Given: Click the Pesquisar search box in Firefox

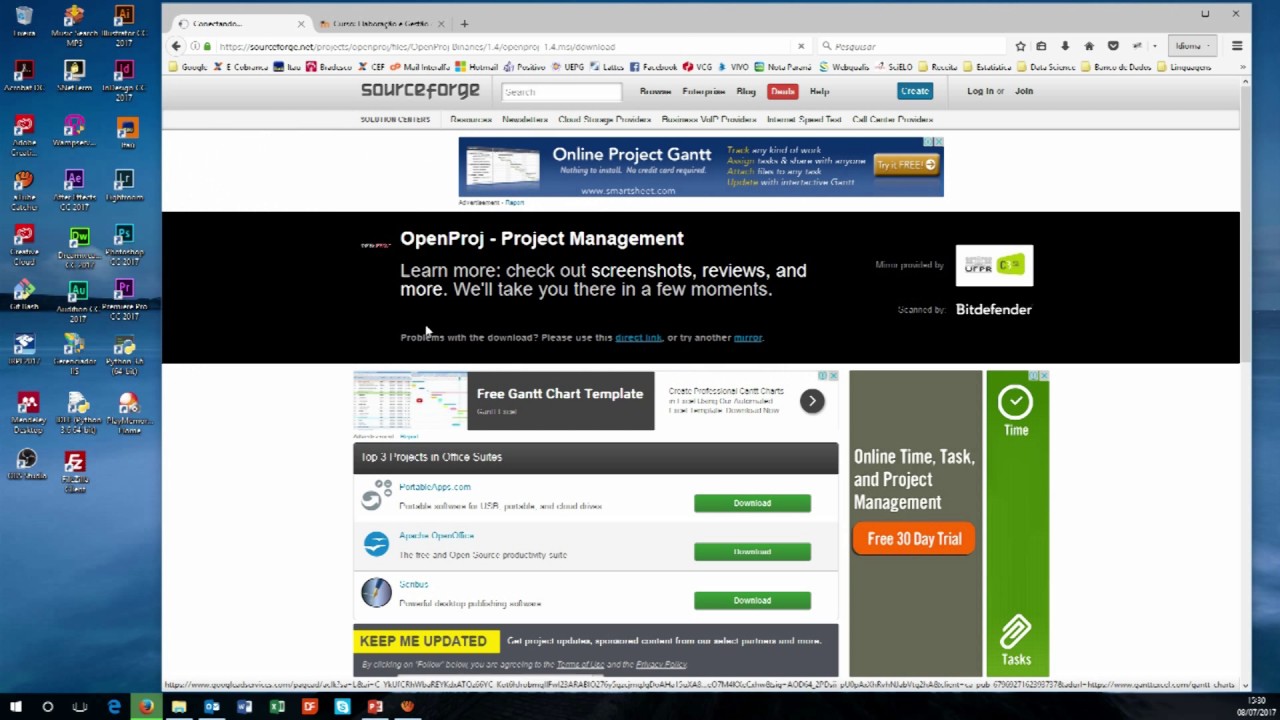Looking at the screenshot, I should point(910,46).
